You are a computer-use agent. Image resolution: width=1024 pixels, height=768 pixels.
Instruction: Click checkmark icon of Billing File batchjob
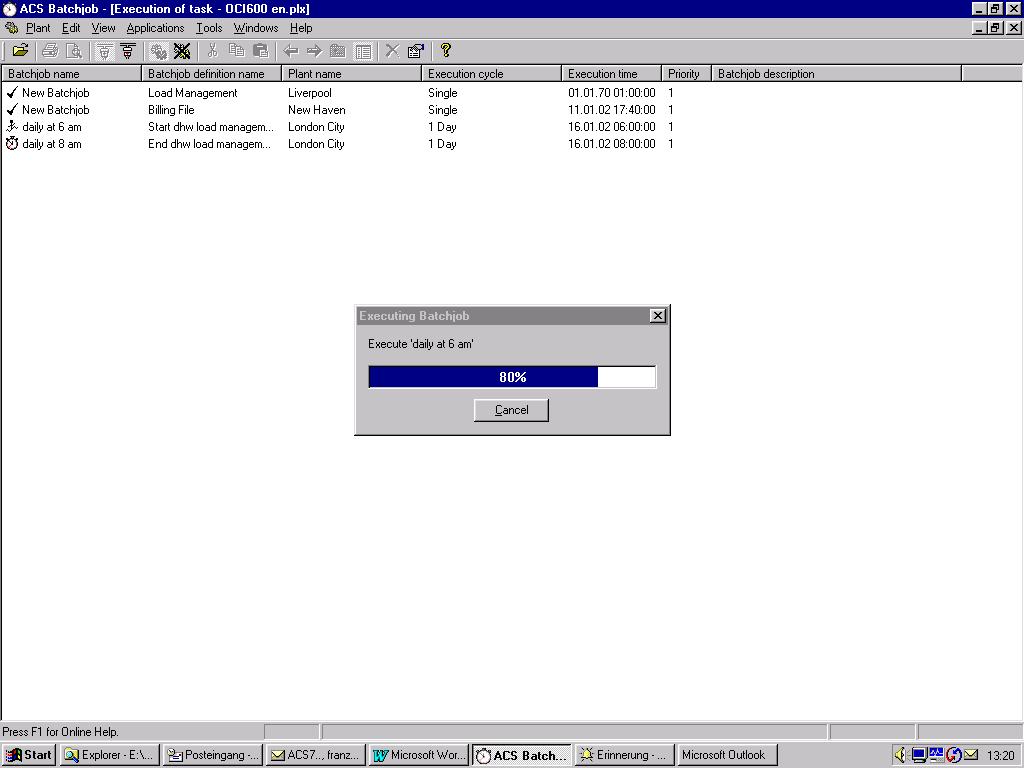[x=12, y=109]
